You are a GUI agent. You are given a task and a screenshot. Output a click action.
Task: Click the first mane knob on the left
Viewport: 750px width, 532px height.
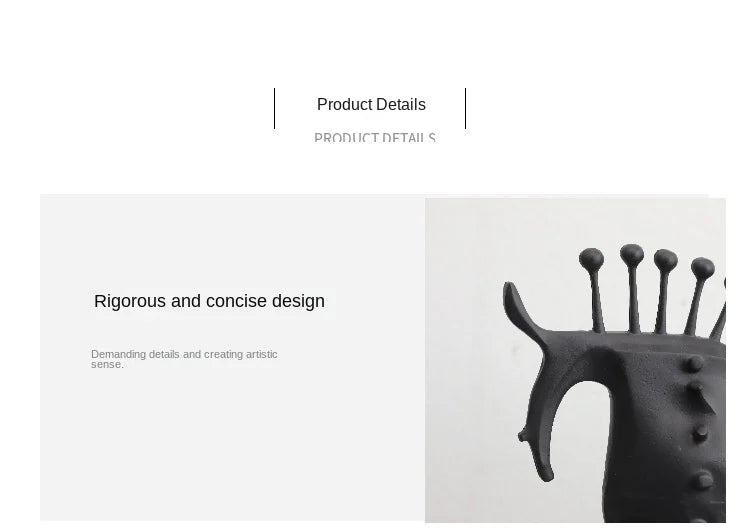tap(592, 259)
